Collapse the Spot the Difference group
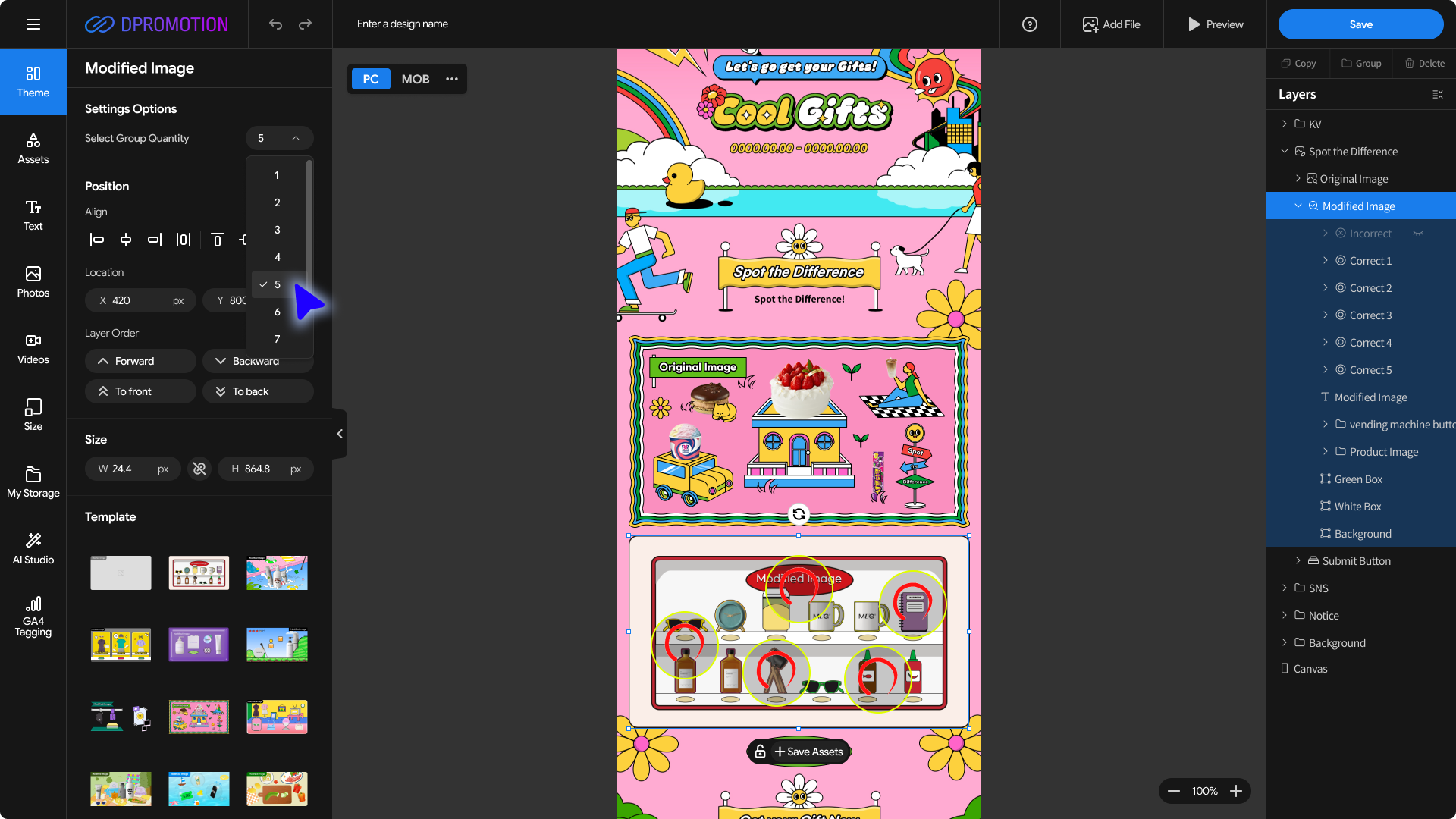The width and height of the screenshot is (1456, 819). [x=1285, y=152]
